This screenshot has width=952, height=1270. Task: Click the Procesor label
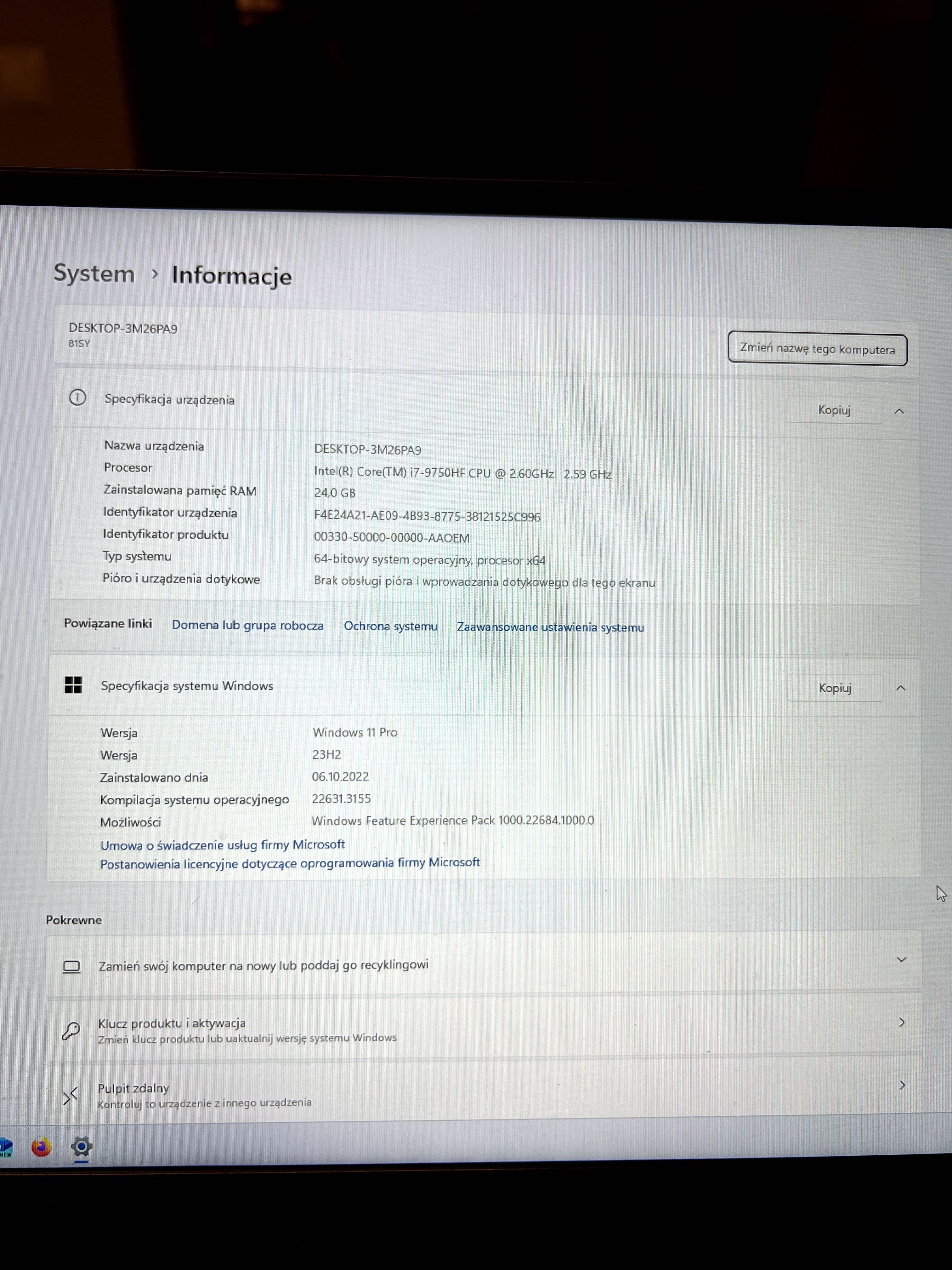[128, 468]
